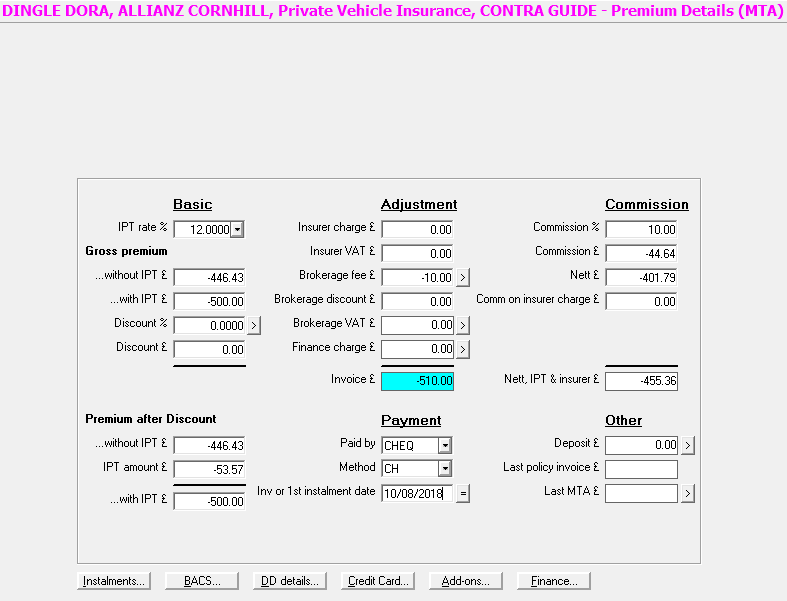Click the Discount % field

pyautogui.click(x=209, y=325)
